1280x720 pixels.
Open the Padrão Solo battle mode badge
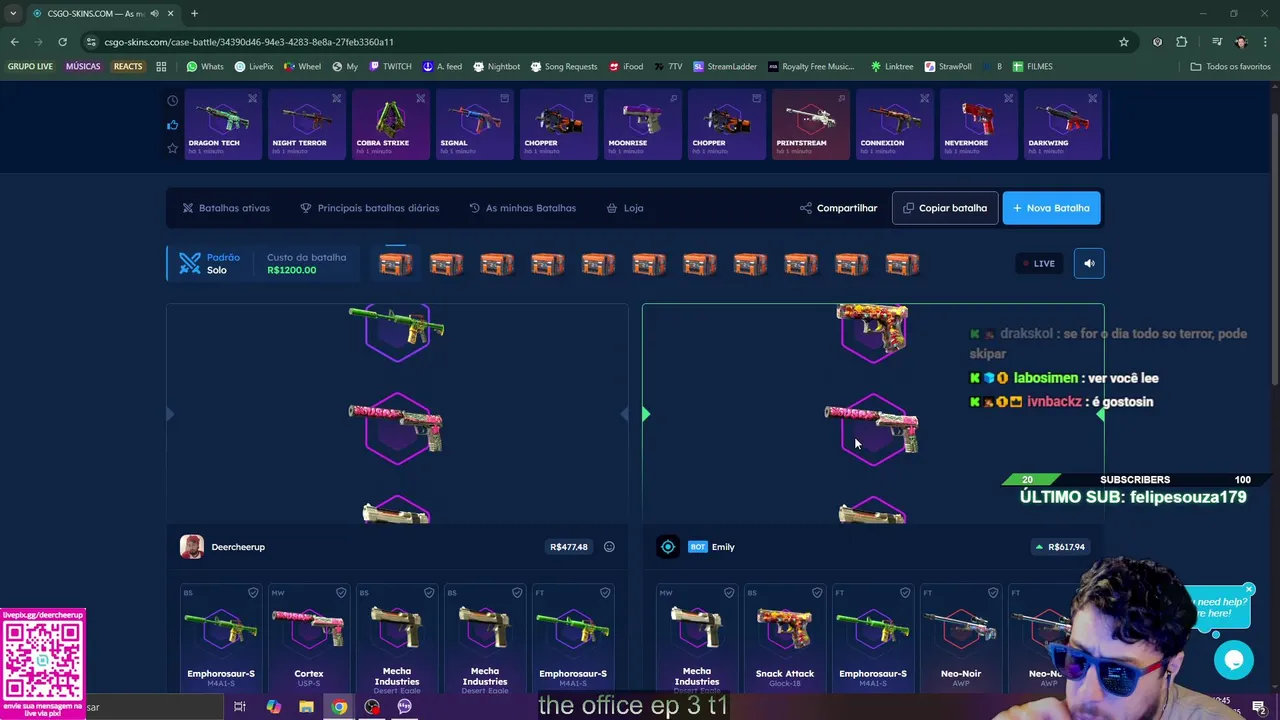pos(210,263)
